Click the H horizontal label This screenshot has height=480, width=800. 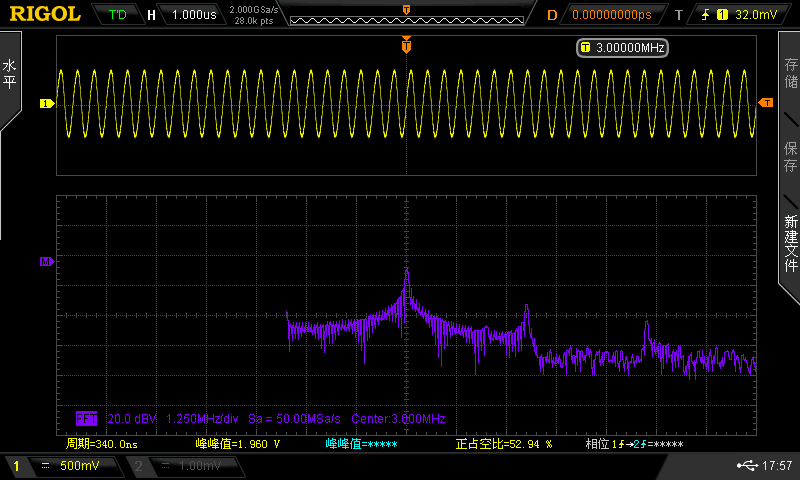151,15
